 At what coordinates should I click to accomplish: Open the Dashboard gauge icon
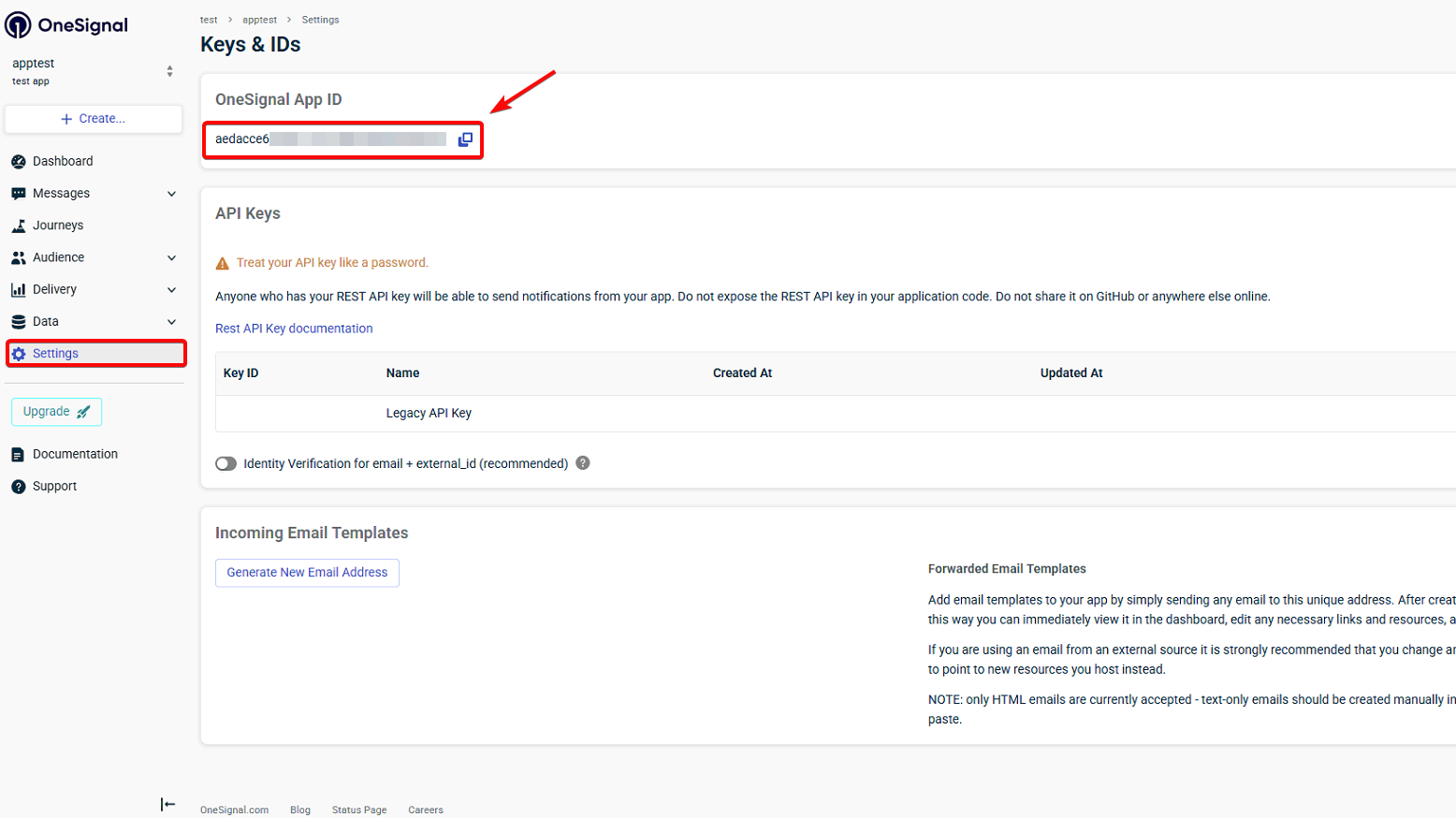point(19,161)
